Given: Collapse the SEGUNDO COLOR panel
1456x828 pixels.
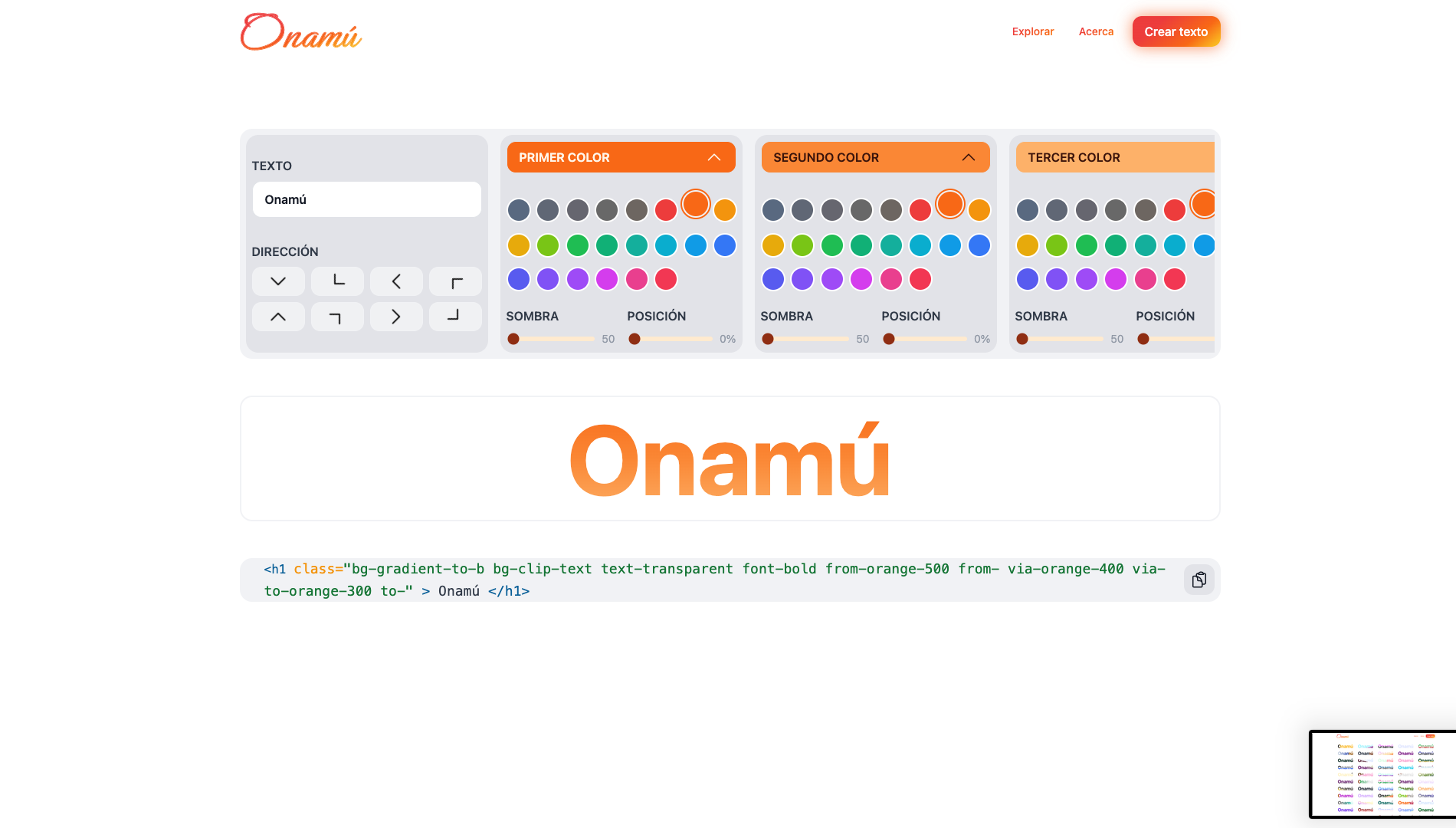Looking at the screenshot, I should pos(970,157).
